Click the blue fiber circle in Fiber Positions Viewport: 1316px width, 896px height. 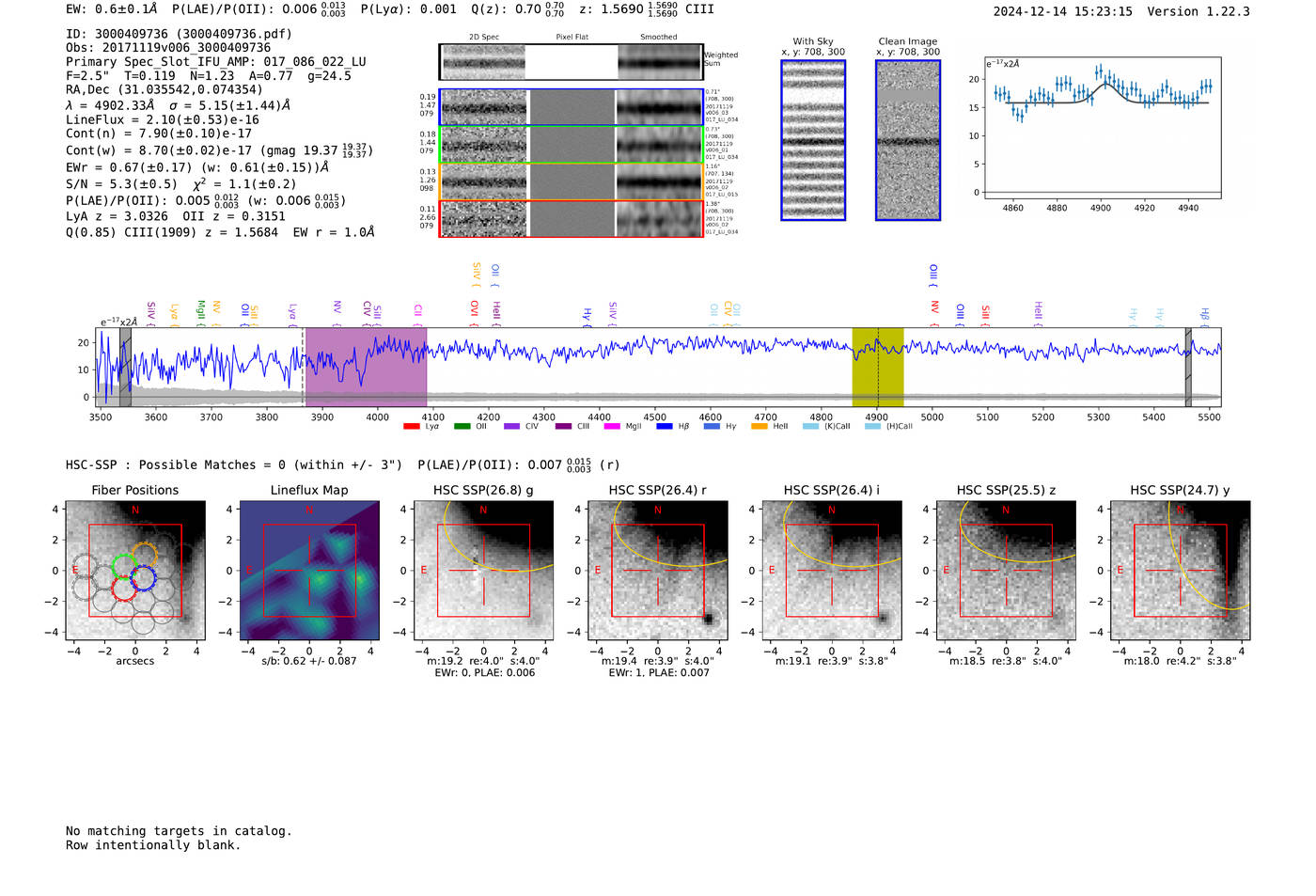click(x=143, y=578)
